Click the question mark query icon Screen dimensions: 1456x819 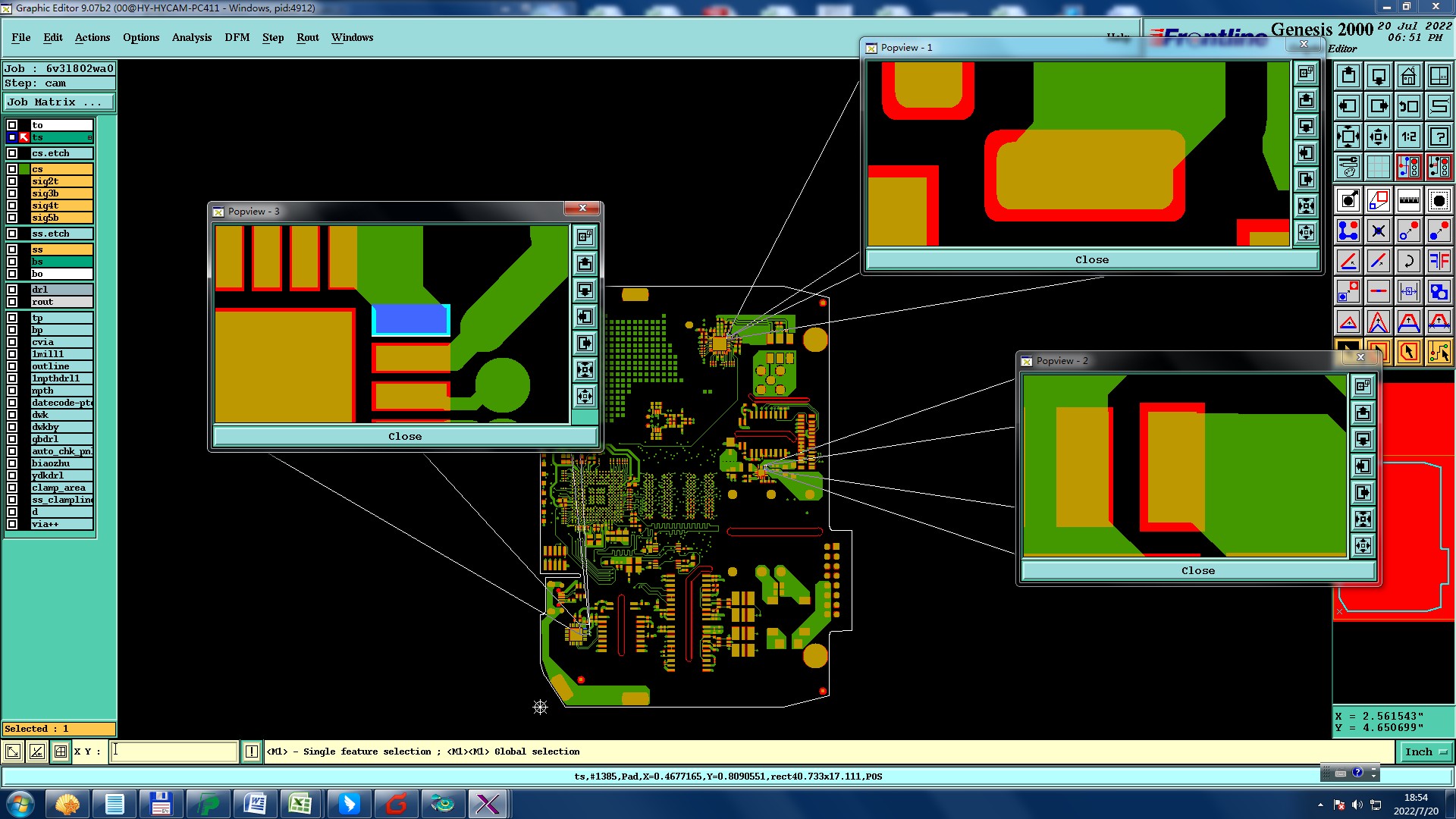tap(1439, 136)
